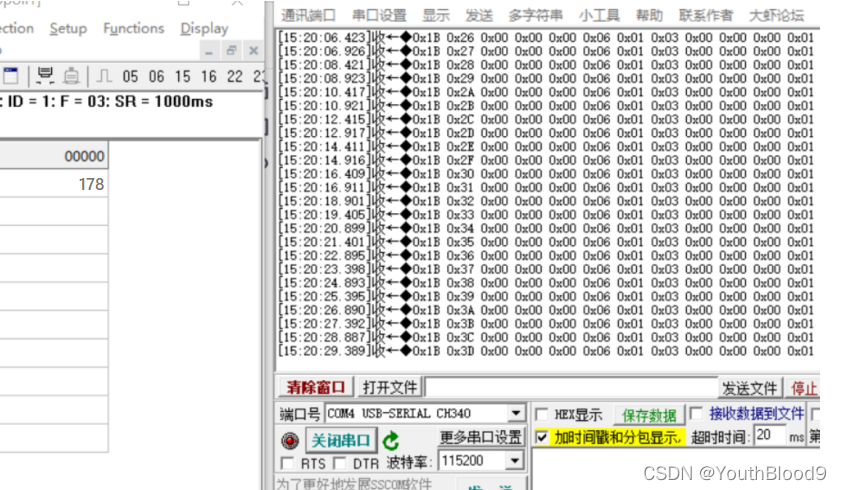Select function code 15 toolbar button
This screenshot has height=490, width=842.
(183, 77)
